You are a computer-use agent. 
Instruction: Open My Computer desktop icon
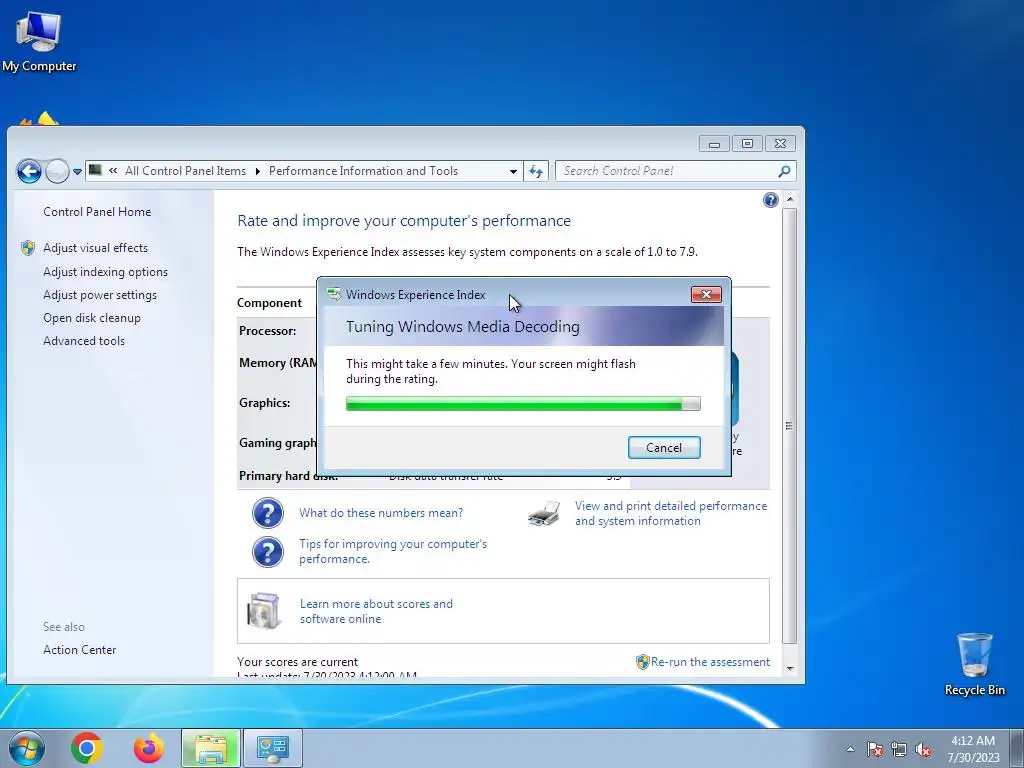point(39,41)
